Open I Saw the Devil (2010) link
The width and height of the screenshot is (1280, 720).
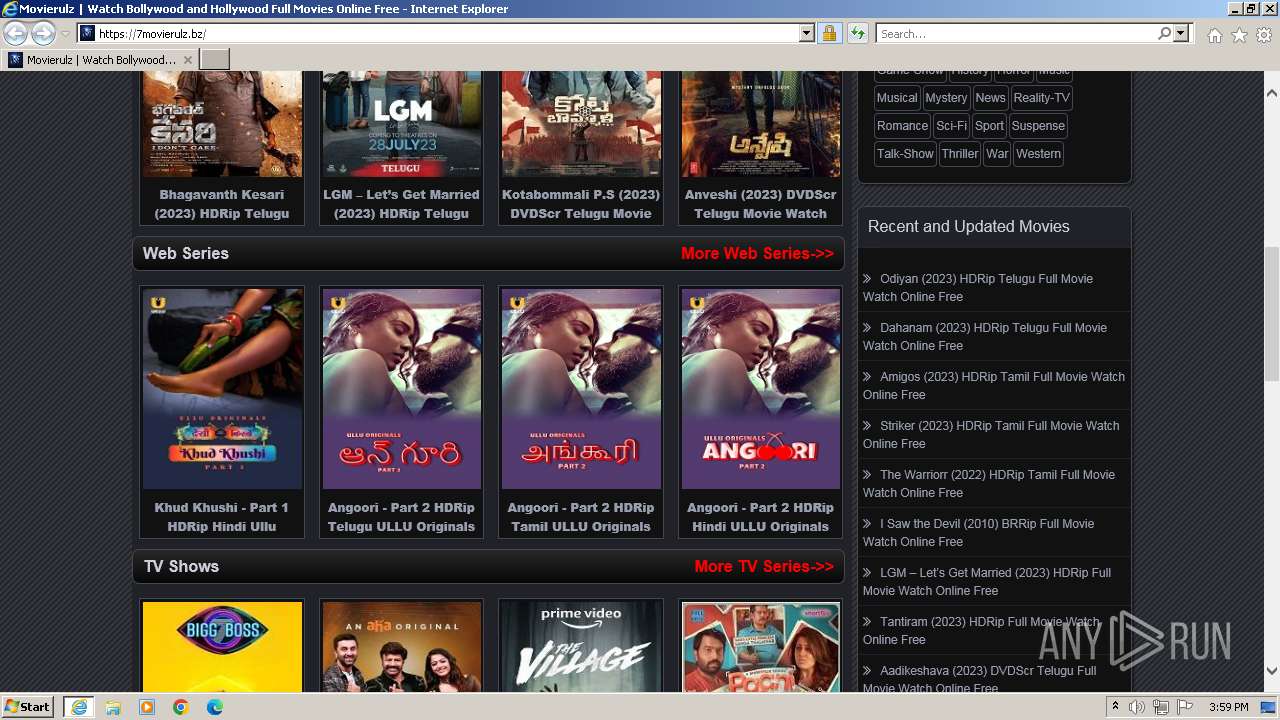point(979,533)
